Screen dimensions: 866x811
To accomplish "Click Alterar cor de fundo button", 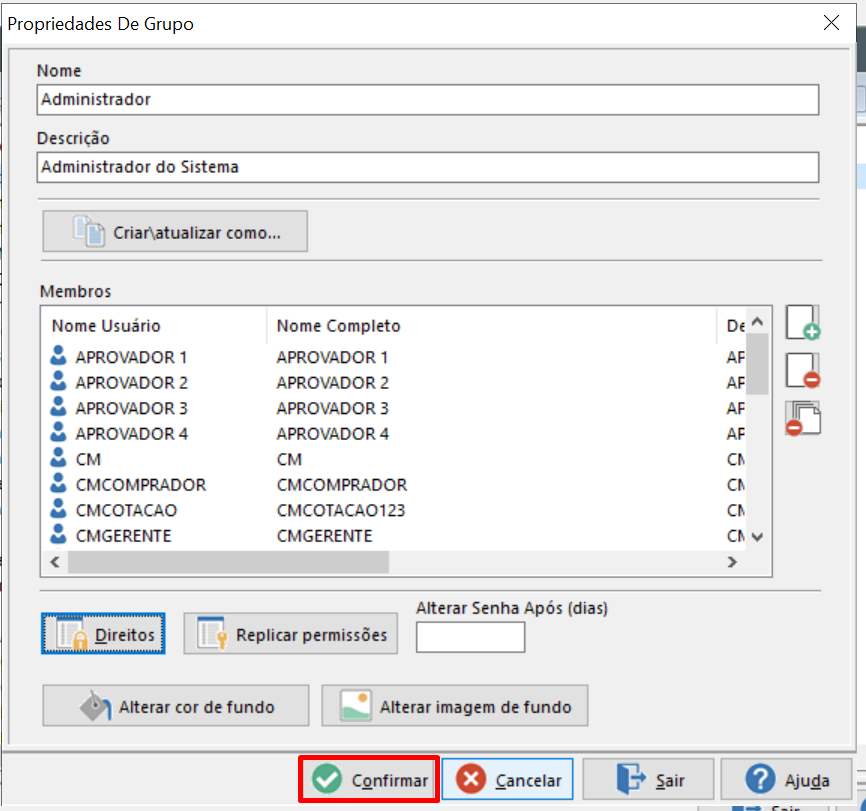I will (x=176, y=706).
